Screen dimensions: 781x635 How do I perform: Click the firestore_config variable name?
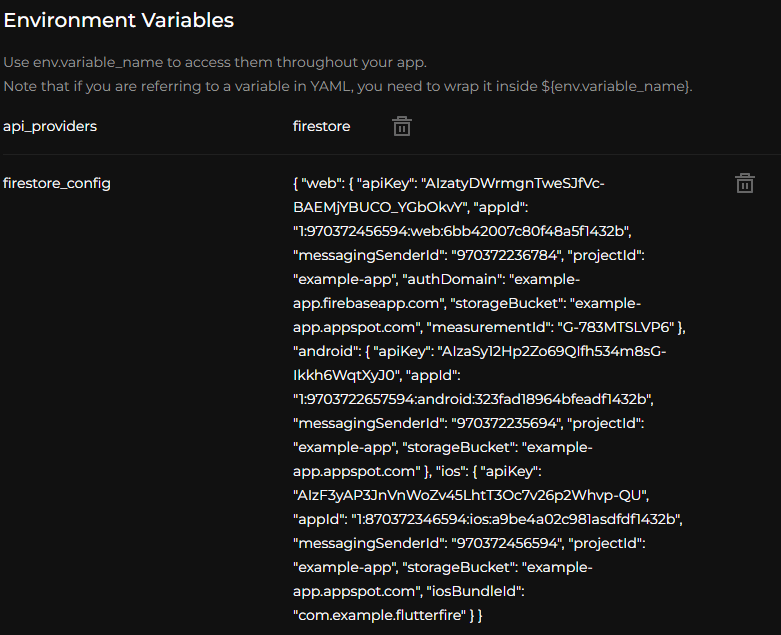(x=57, y=183)
